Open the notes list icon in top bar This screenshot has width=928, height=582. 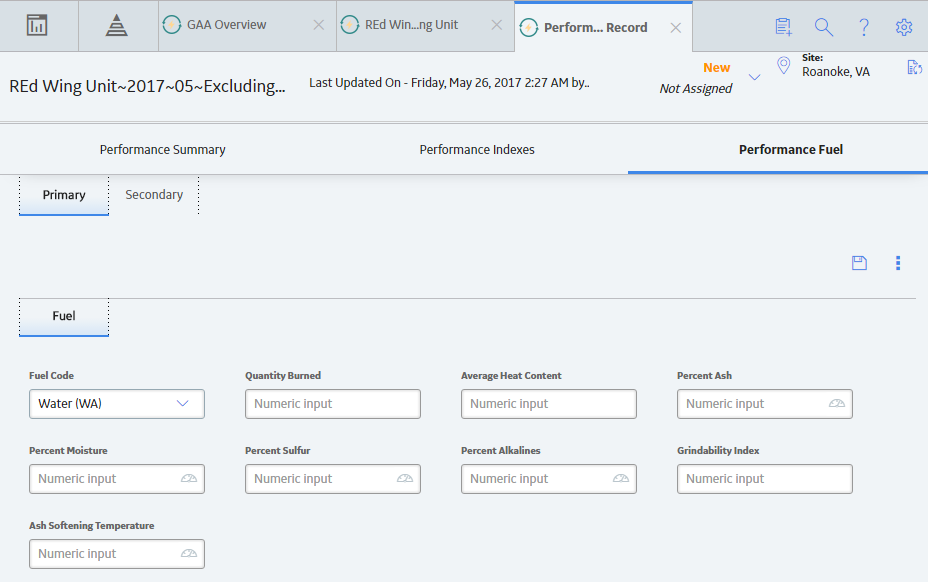pos(784,27)
